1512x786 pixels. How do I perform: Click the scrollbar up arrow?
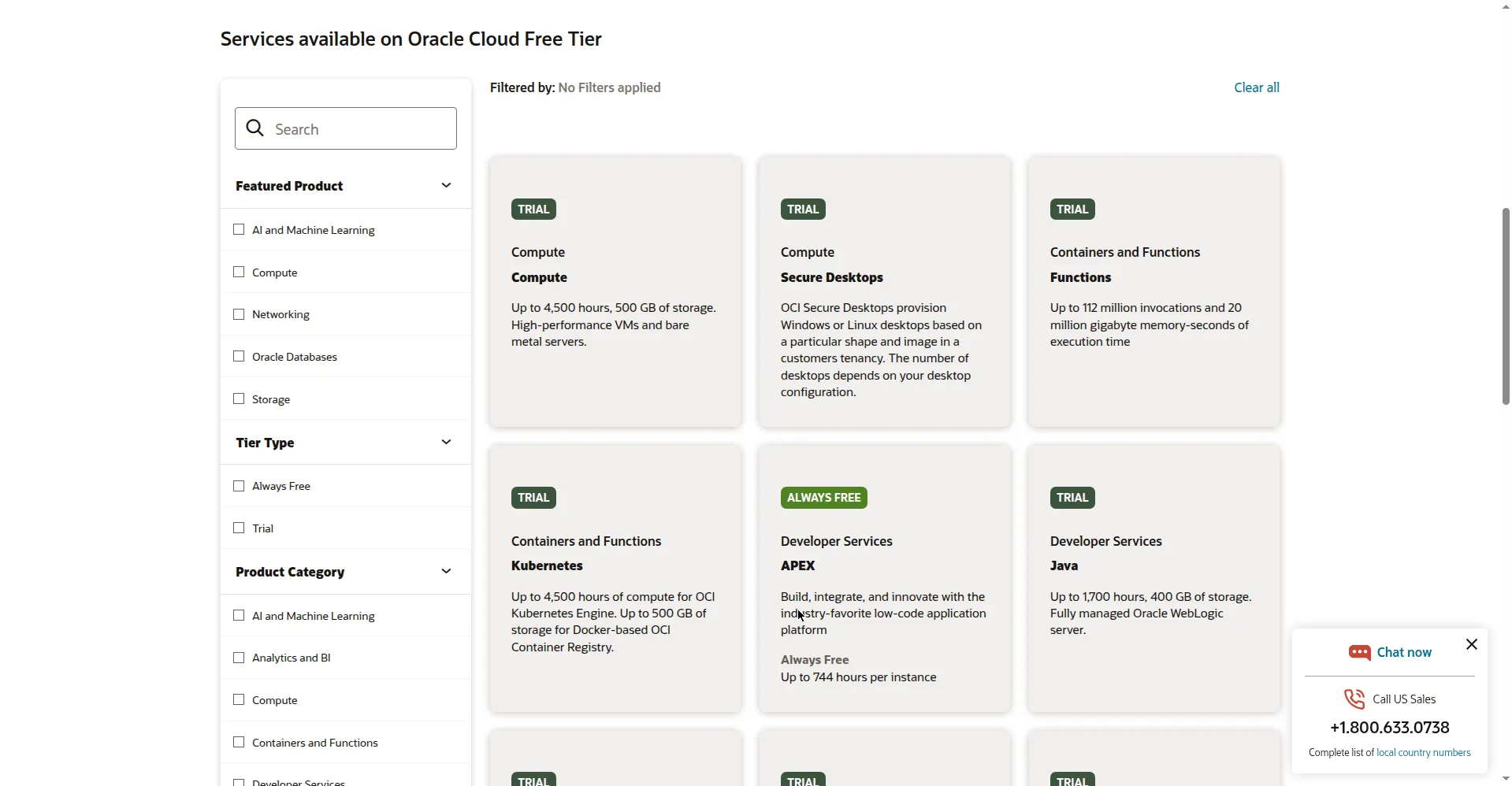tap(1506, 6)
